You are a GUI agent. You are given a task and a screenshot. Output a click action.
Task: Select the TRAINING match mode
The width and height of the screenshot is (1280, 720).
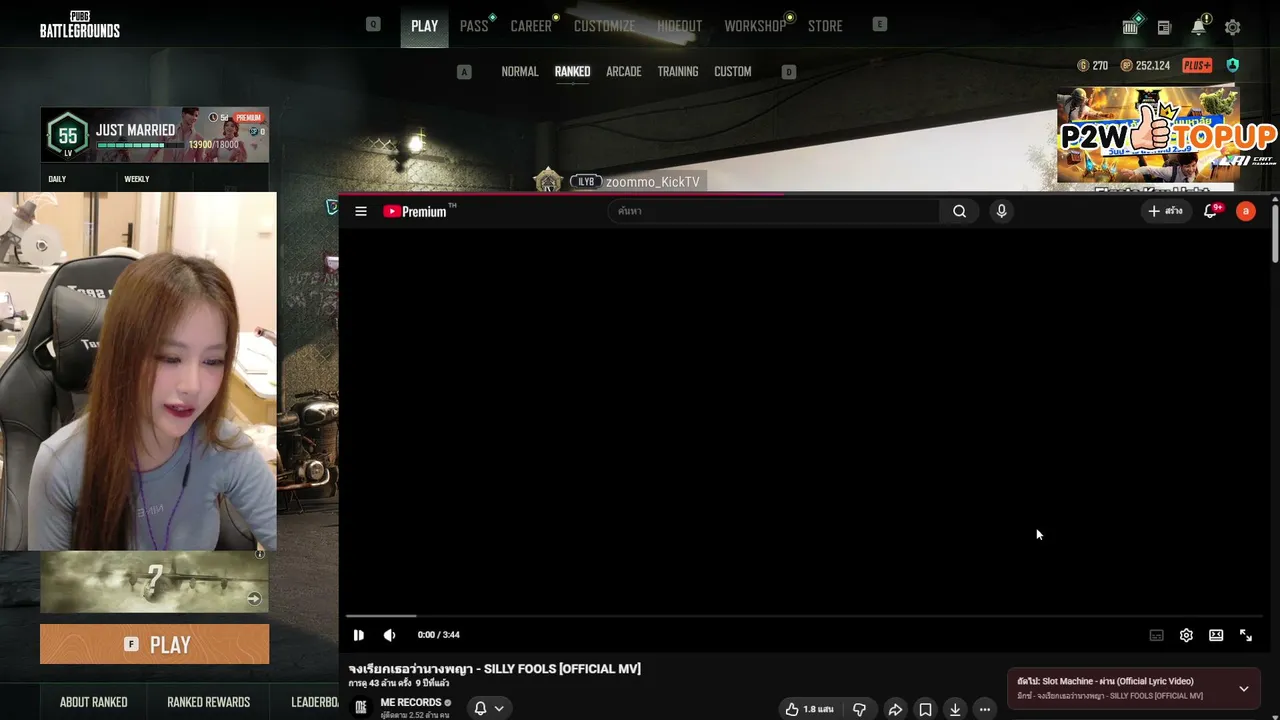click(x=678, y=72)
